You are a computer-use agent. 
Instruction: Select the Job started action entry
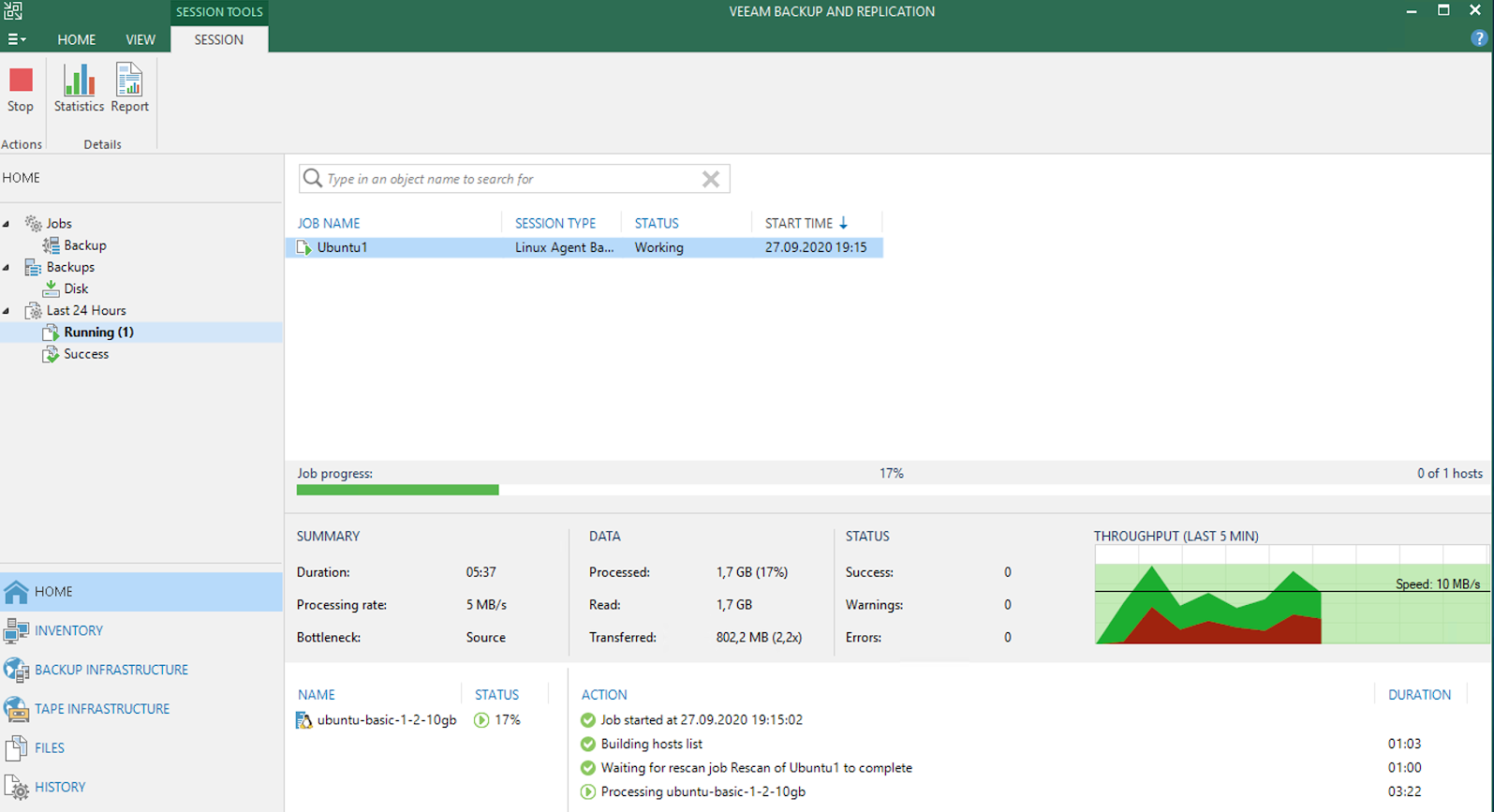(x=702, y=720)
